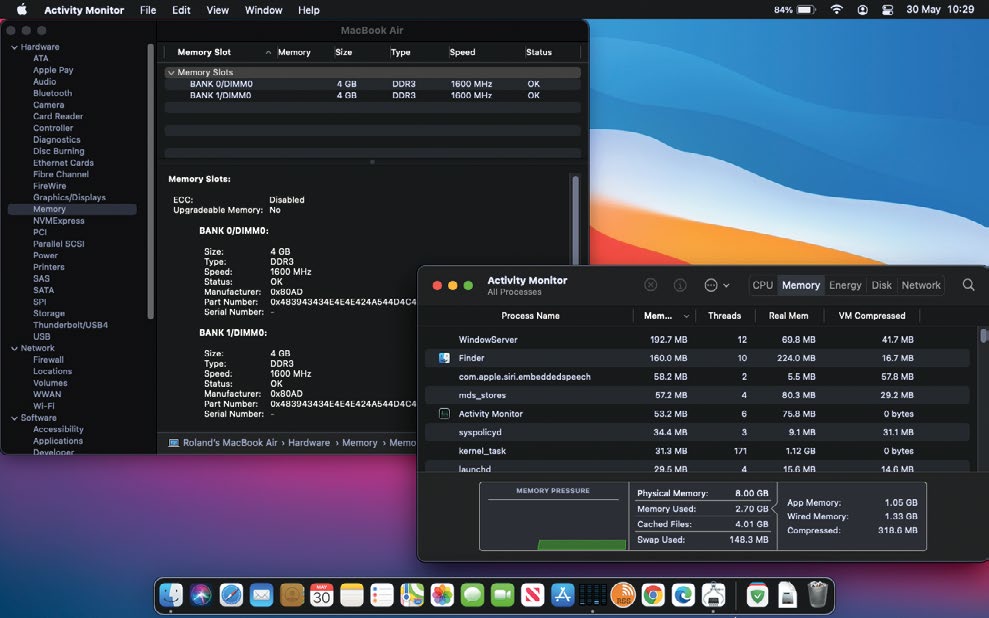Screen dimensions: 989x618
Task: Open the Notes app in the Dock
Action: click(352, 594)
